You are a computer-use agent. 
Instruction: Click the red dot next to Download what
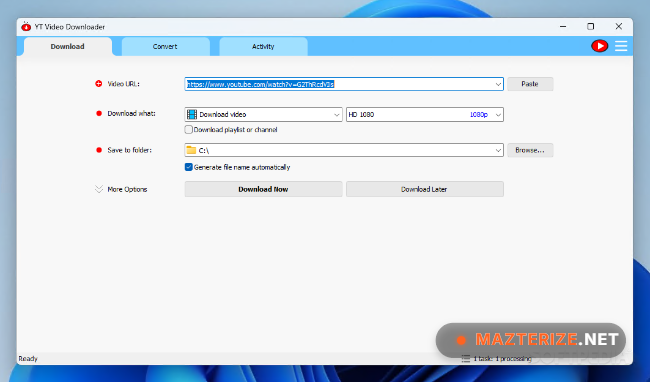pyautogui.click(x=99, y=114)
